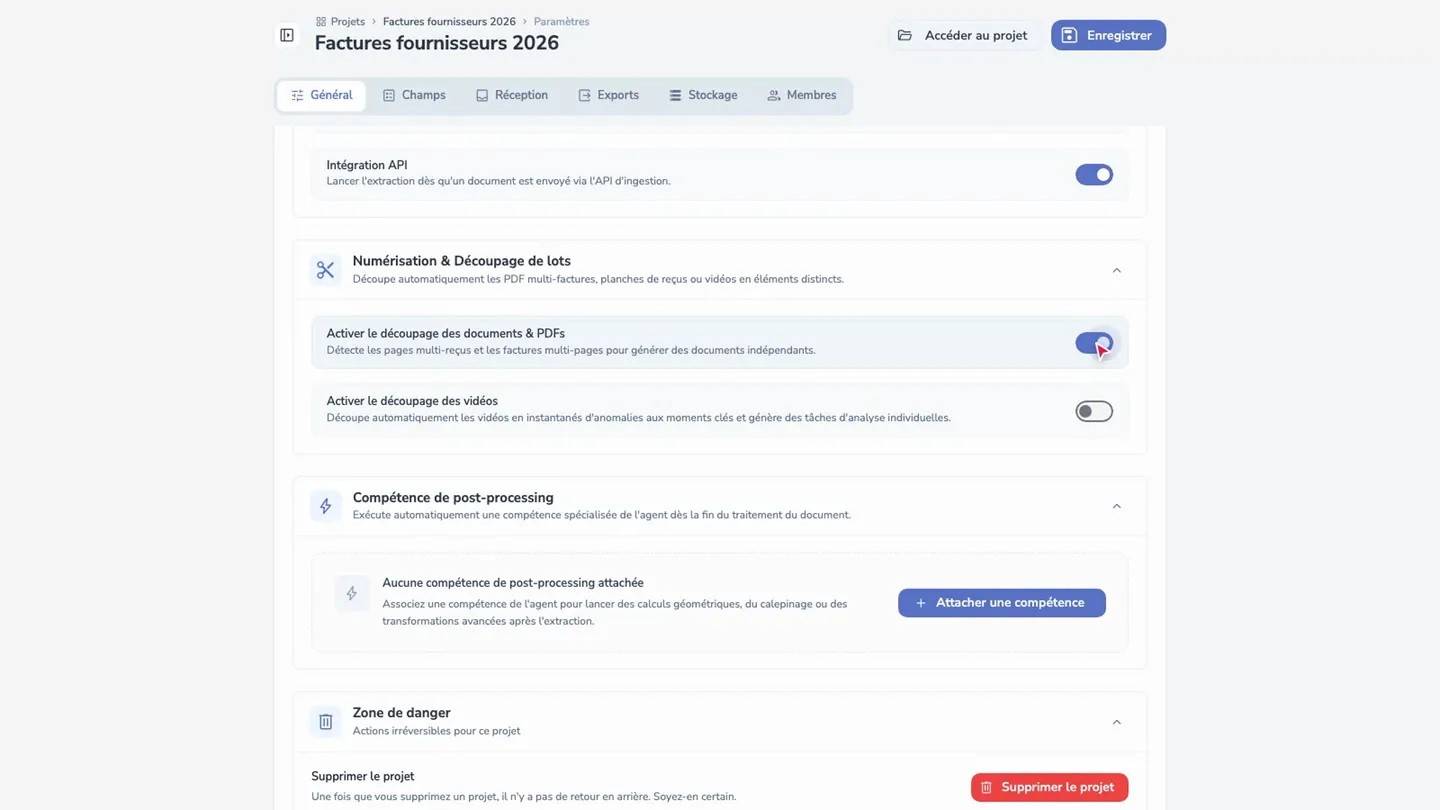The image size is (1440, 810).
Task: Toggle the sidebar panel icon
Action: (287, 35)
